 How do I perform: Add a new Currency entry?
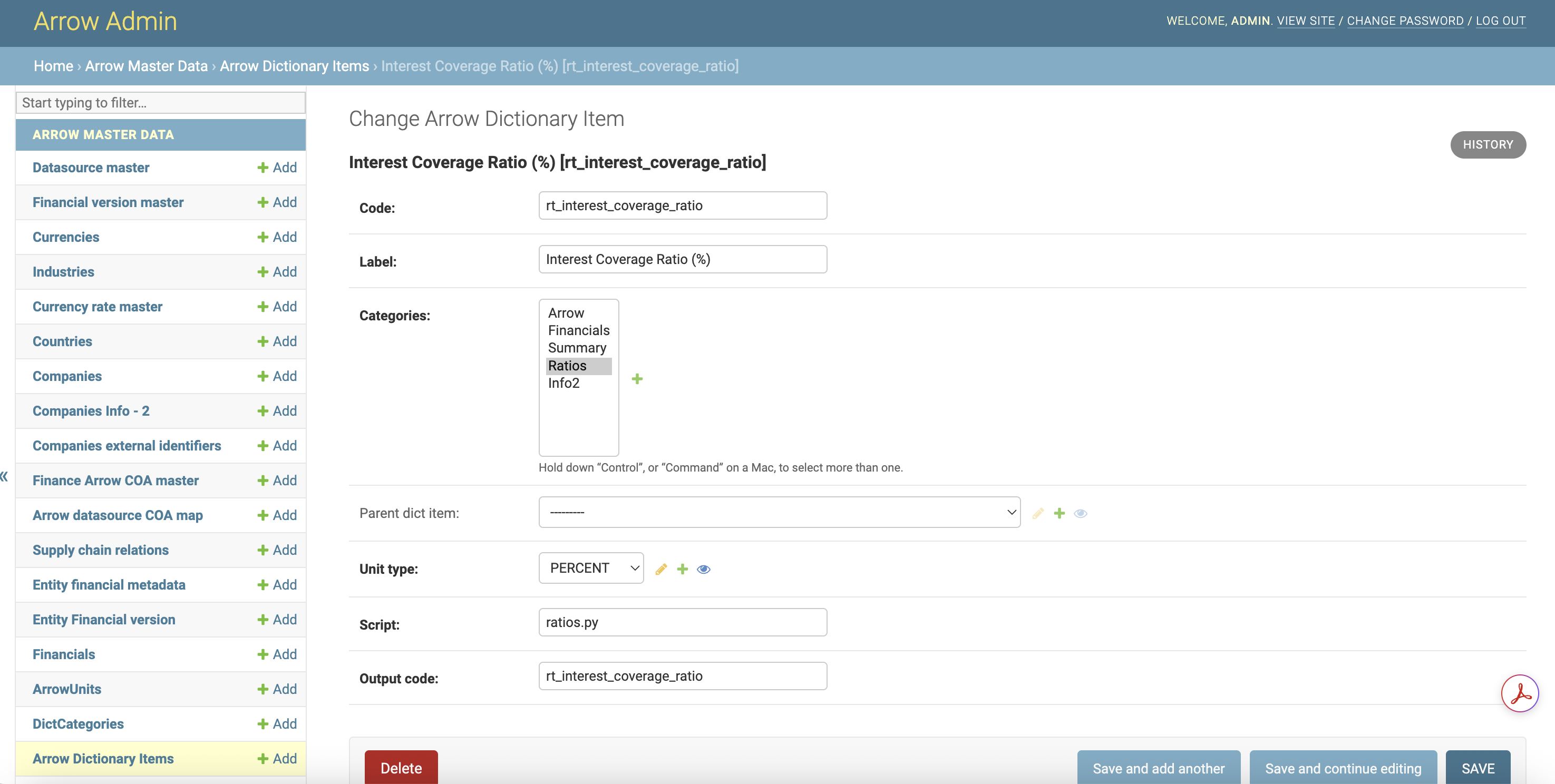click(277, 237)
